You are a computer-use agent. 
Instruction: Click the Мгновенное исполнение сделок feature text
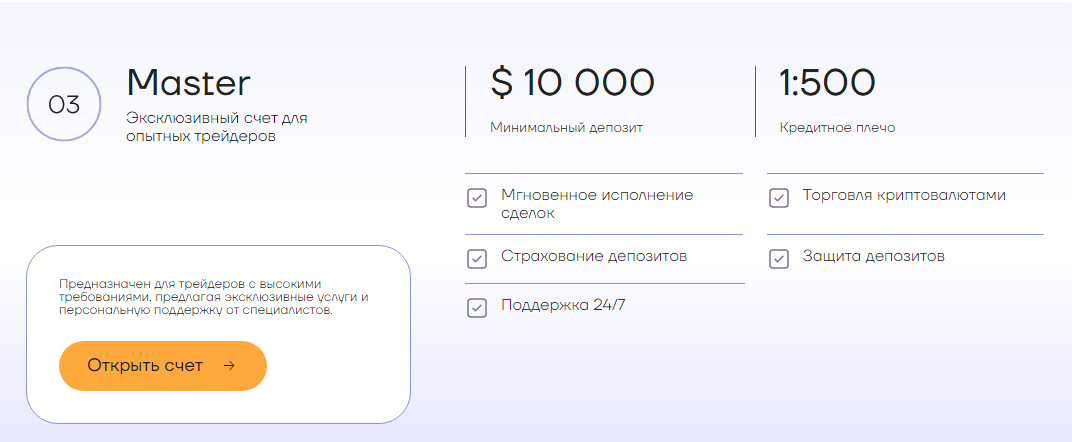pos(598,204)
